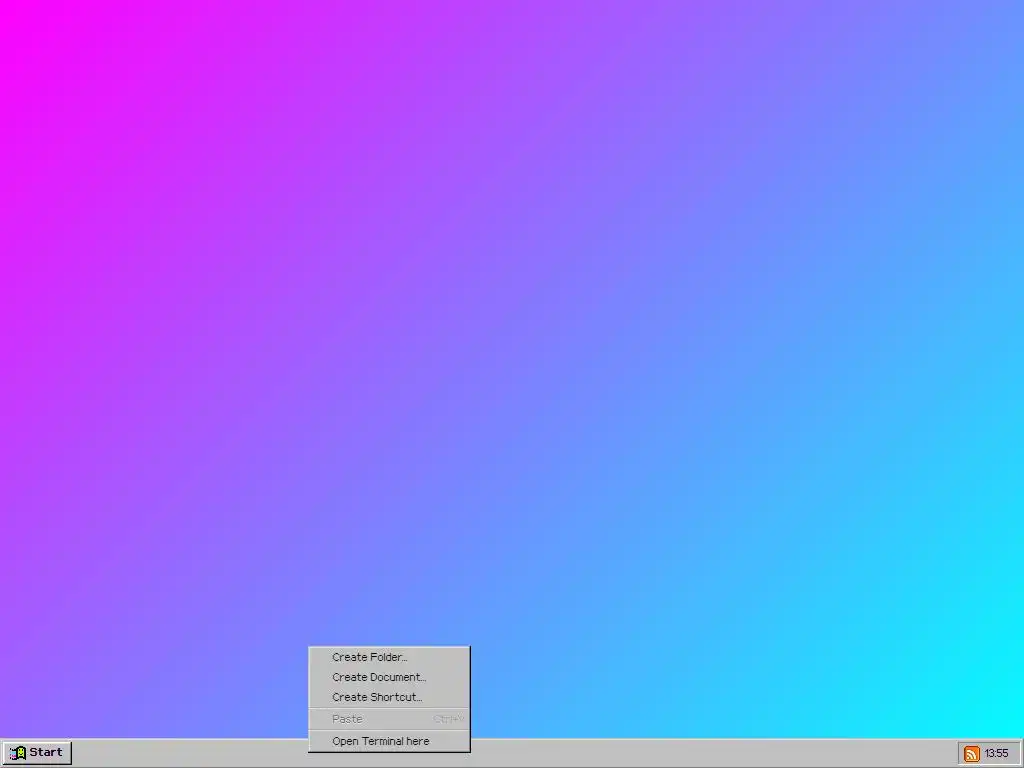Image resolution: width=1024 pixels, height=768 pixels.
Task: Pick the Create Shortcut menu entry
Action: (389, 697)
